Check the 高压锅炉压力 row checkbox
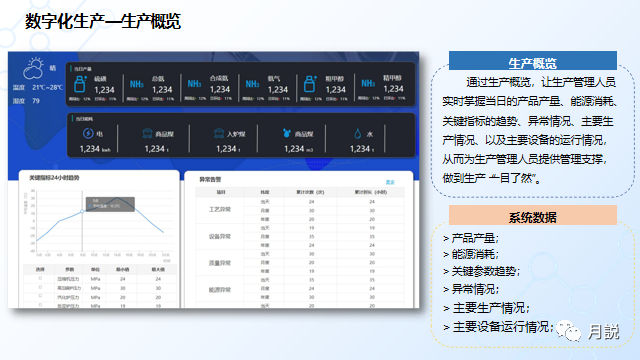The image size is (640, 360). tap(40, 287)
